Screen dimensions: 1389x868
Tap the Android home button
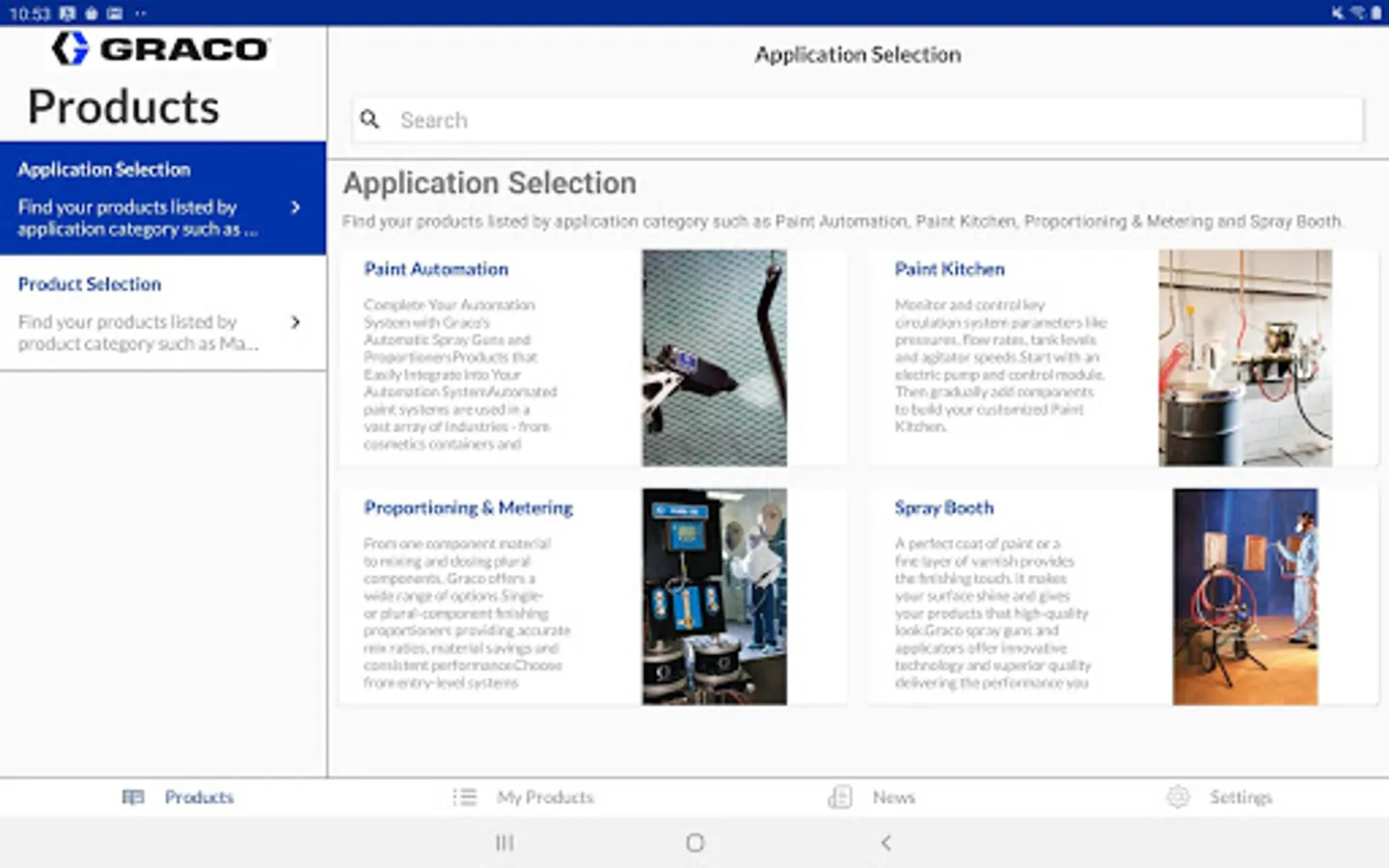[x=694, y=843]
